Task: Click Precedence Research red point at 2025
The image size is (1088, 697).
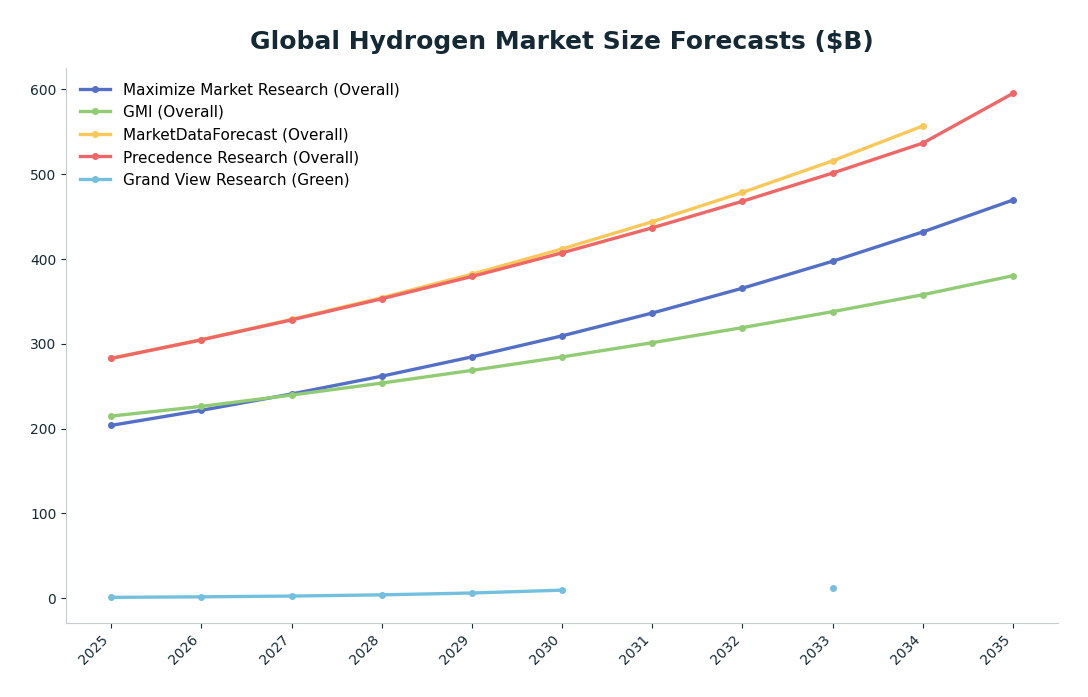Action: click(x=111, y=358)
